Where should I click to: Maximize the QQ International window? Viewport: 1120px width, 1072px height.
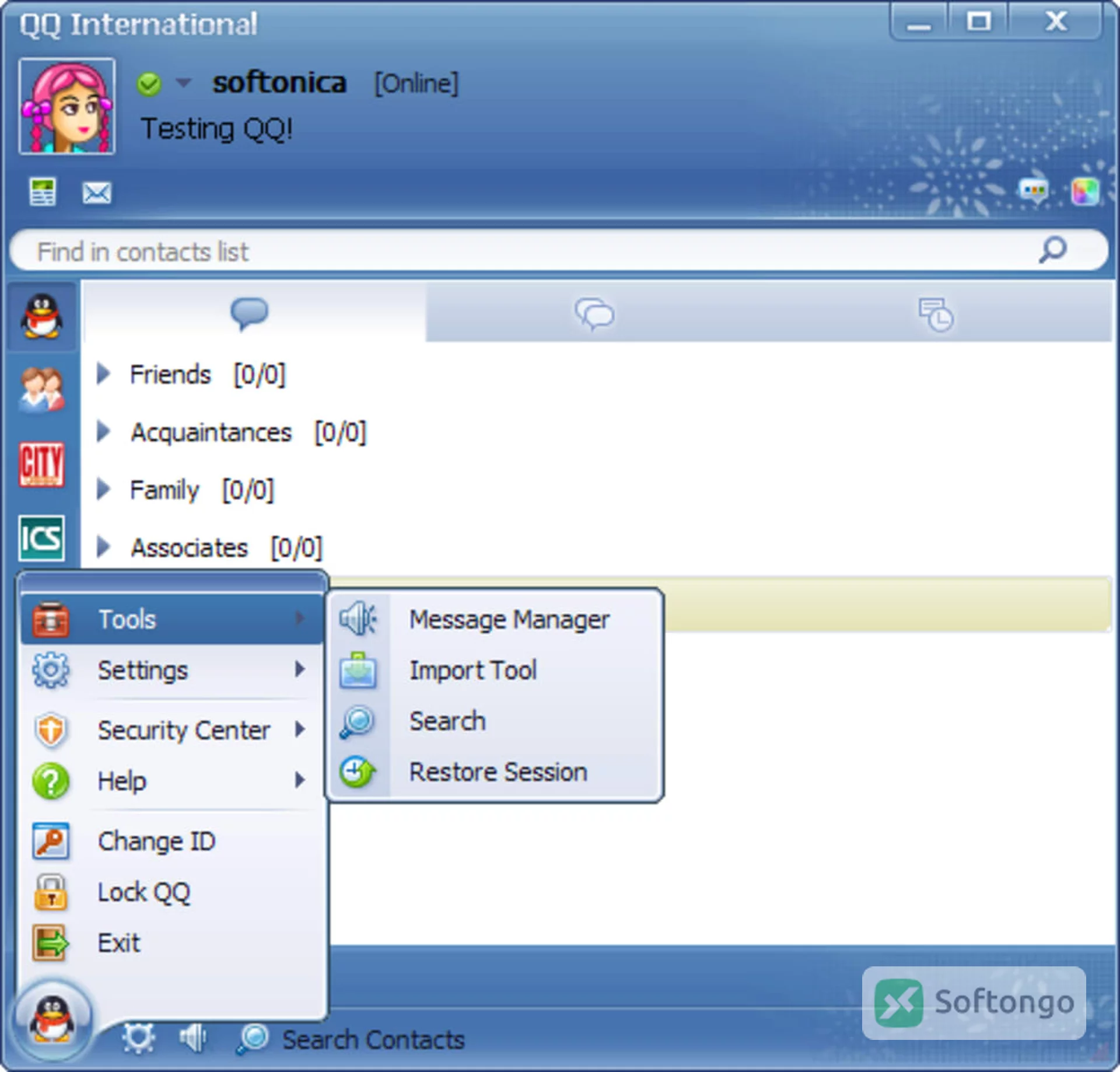coord(978,22)
